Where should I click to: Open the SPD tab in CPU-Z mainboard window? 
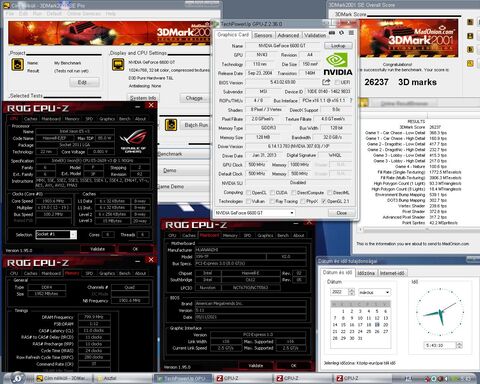(247, 235)
